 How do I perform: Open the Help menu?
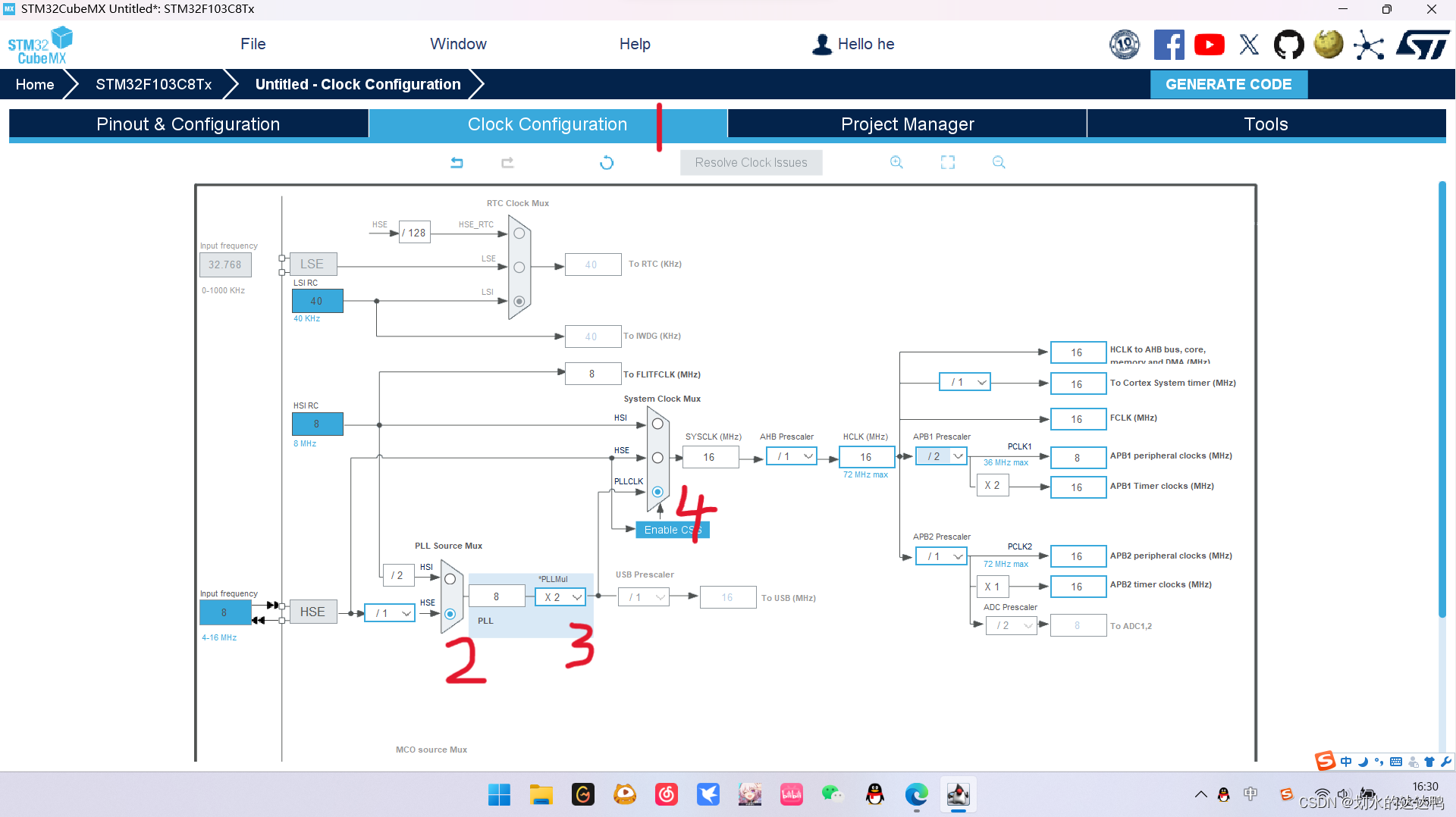(x=635, y=44)
